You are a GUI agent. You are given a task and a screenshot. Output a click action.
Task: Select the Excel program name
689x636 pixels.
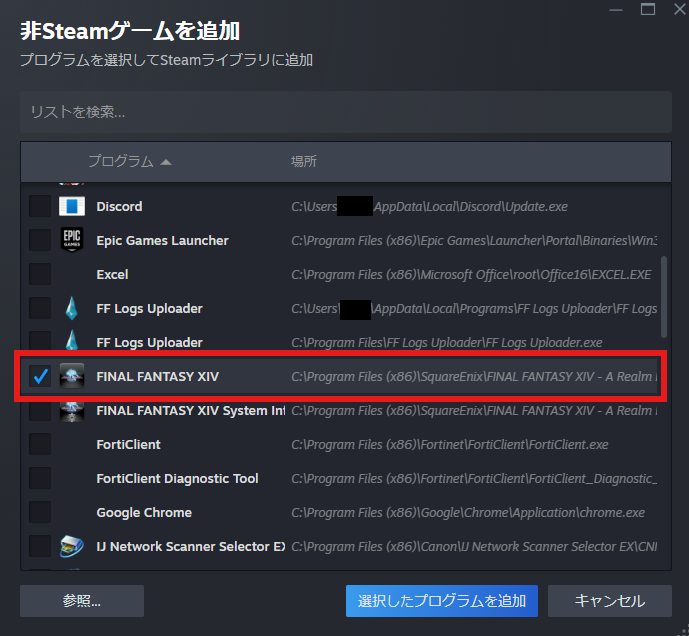click(x=112, y=274)
